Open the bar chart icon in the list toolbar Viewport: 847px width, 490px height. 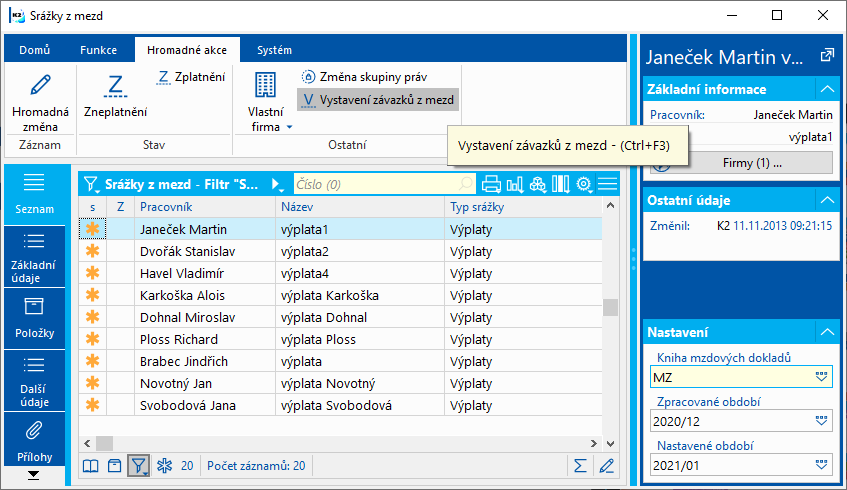click(x=515, y=184)
